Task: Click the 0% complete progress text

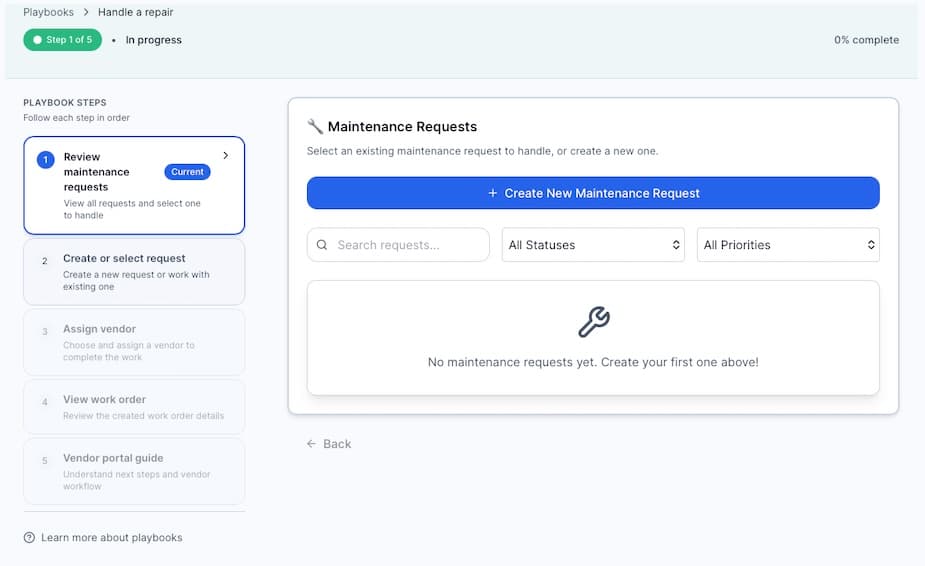Action: click(x=867, y=40)
